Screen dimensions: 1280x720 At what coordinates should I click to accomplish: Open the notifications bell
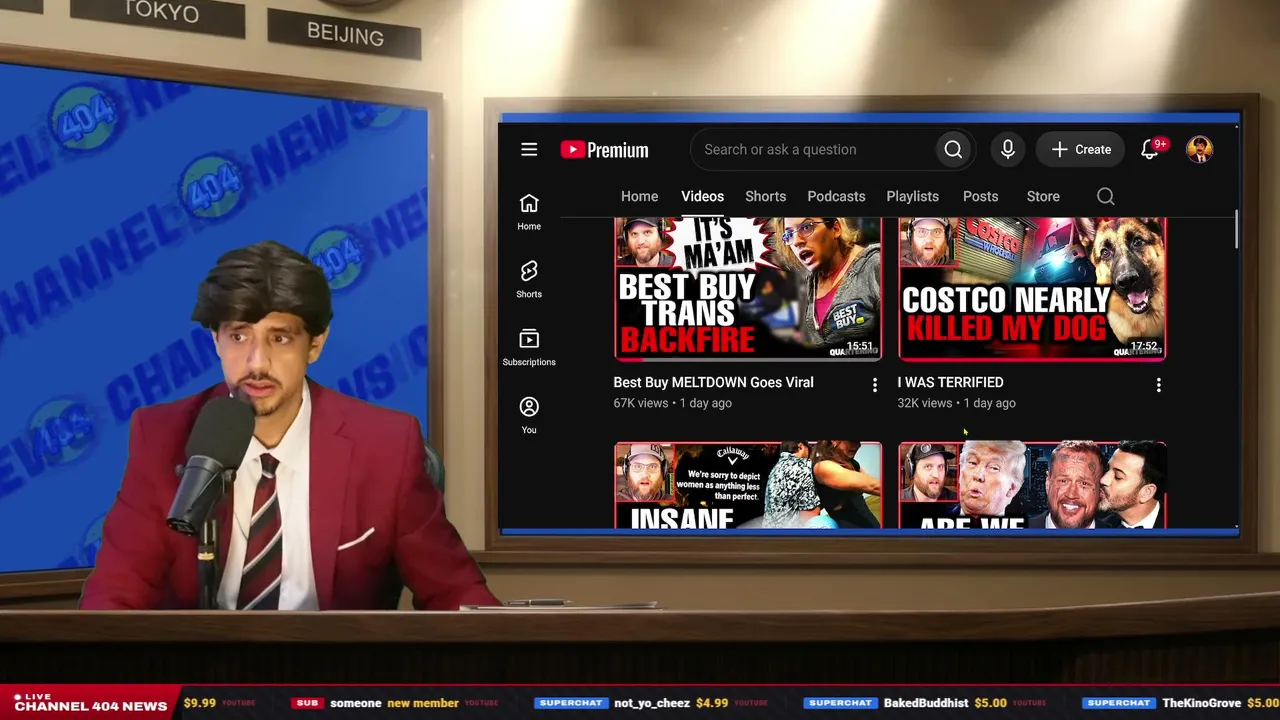click(1150, 150)
